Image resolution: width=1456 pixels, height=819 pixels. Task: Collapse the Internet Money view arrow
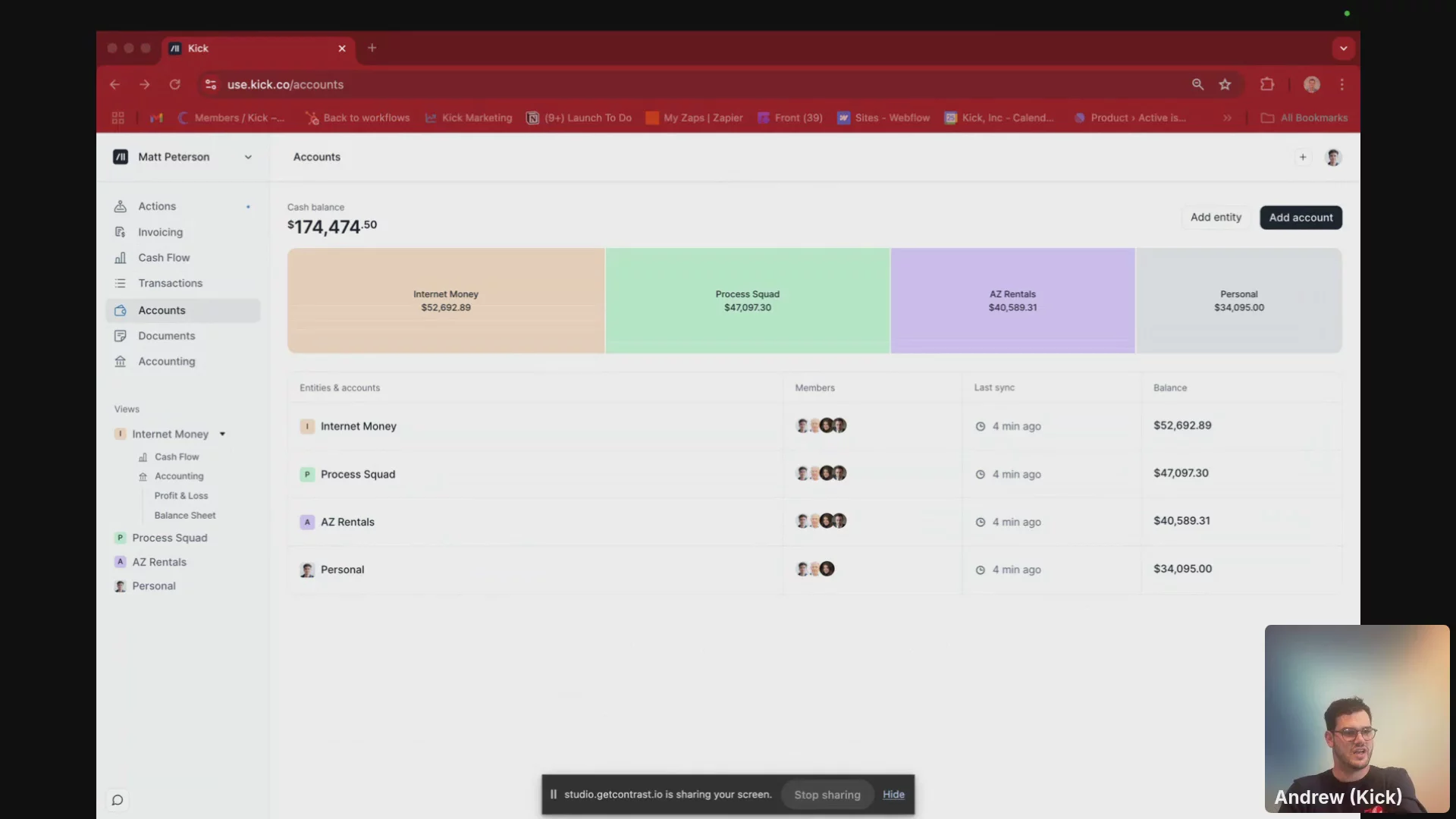(x=222, y=434)
